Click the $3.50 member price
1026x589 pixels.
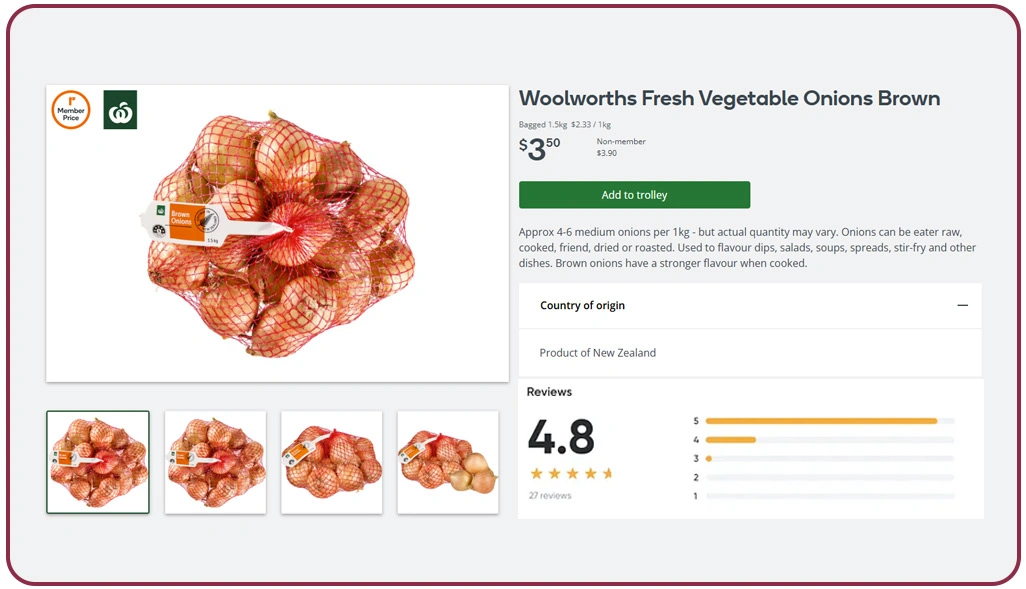pos(539,148)
